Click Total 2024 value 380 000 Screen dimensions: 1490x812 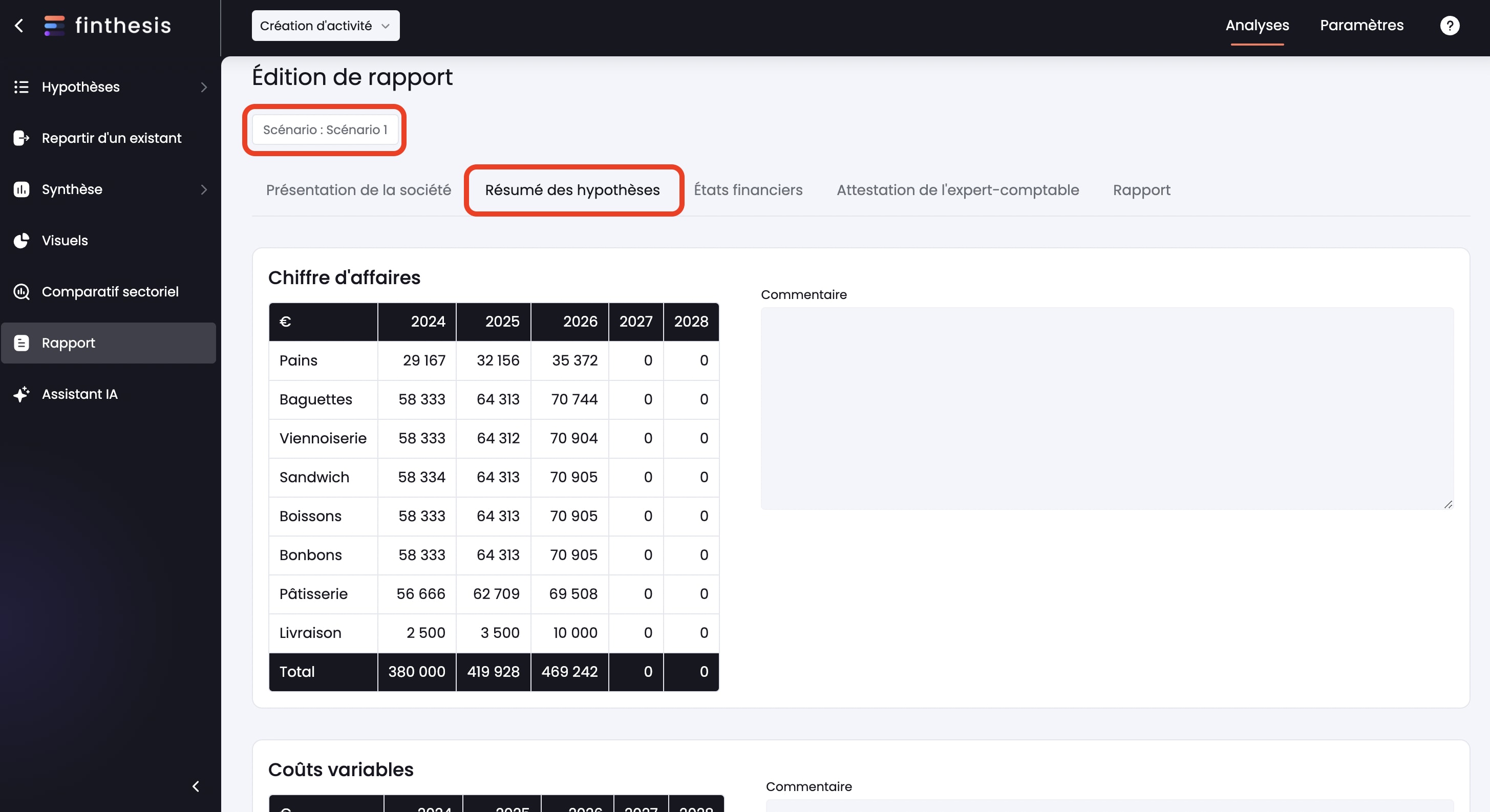click(x=416, y=672)
